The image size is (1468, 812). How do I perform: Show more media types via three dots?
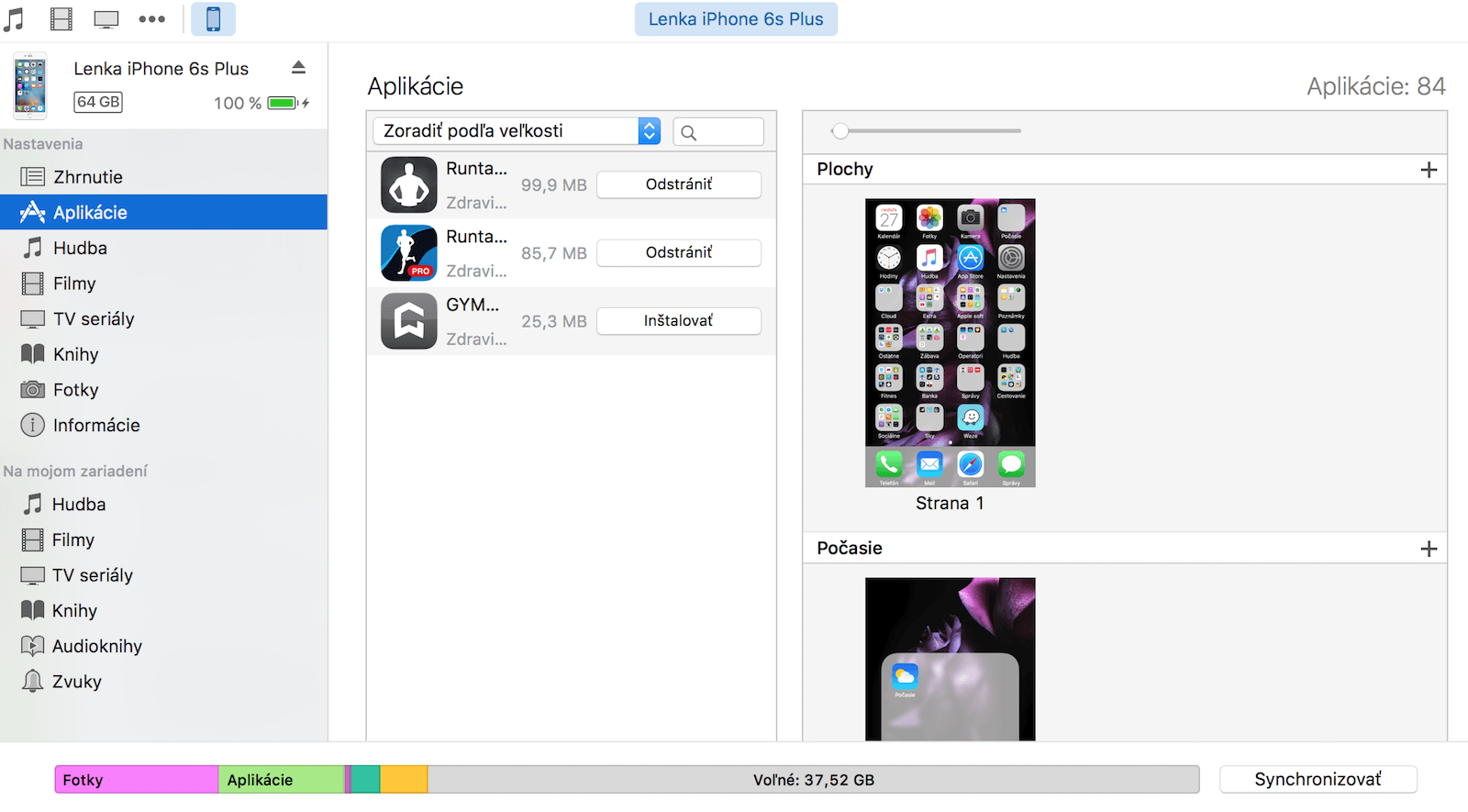[152, 18]
